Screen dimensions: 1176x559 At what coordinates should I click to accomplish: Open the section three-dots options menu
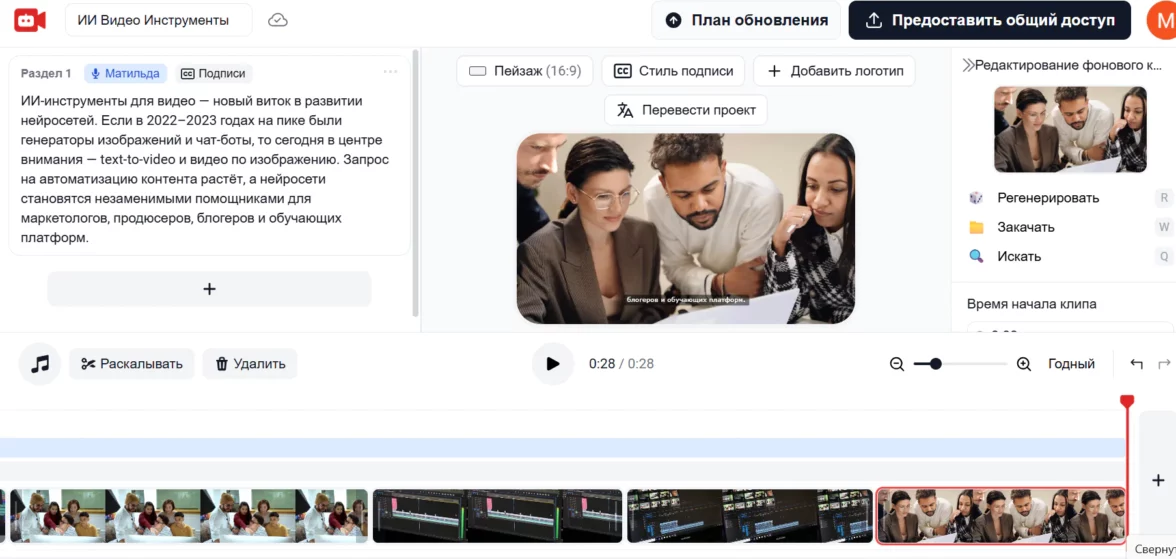tap(390, 72)
